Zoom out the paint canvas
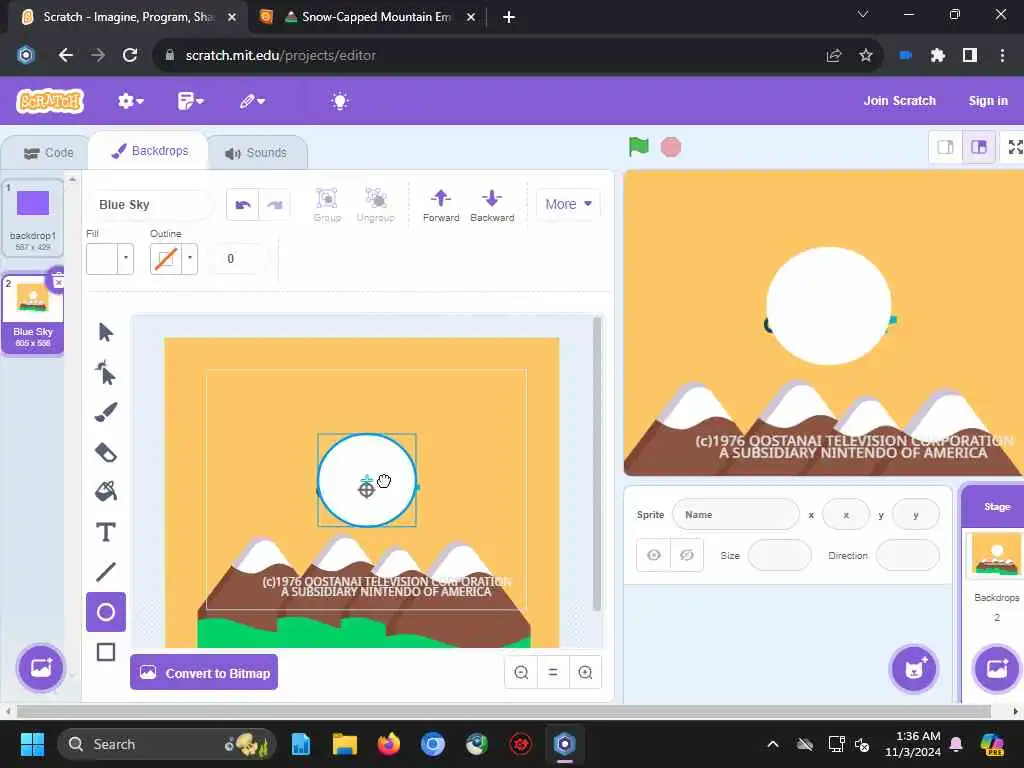Image resolution: width=1024 pixels, height=768 pixels. click(521, 672)
